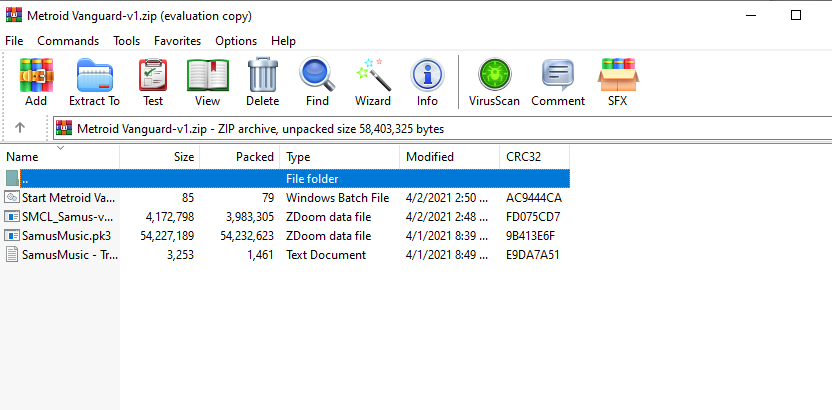832x410 pixels.
Task: Click the size value 4,172,798
Action: pyautogui.click(x=169, y=217)
